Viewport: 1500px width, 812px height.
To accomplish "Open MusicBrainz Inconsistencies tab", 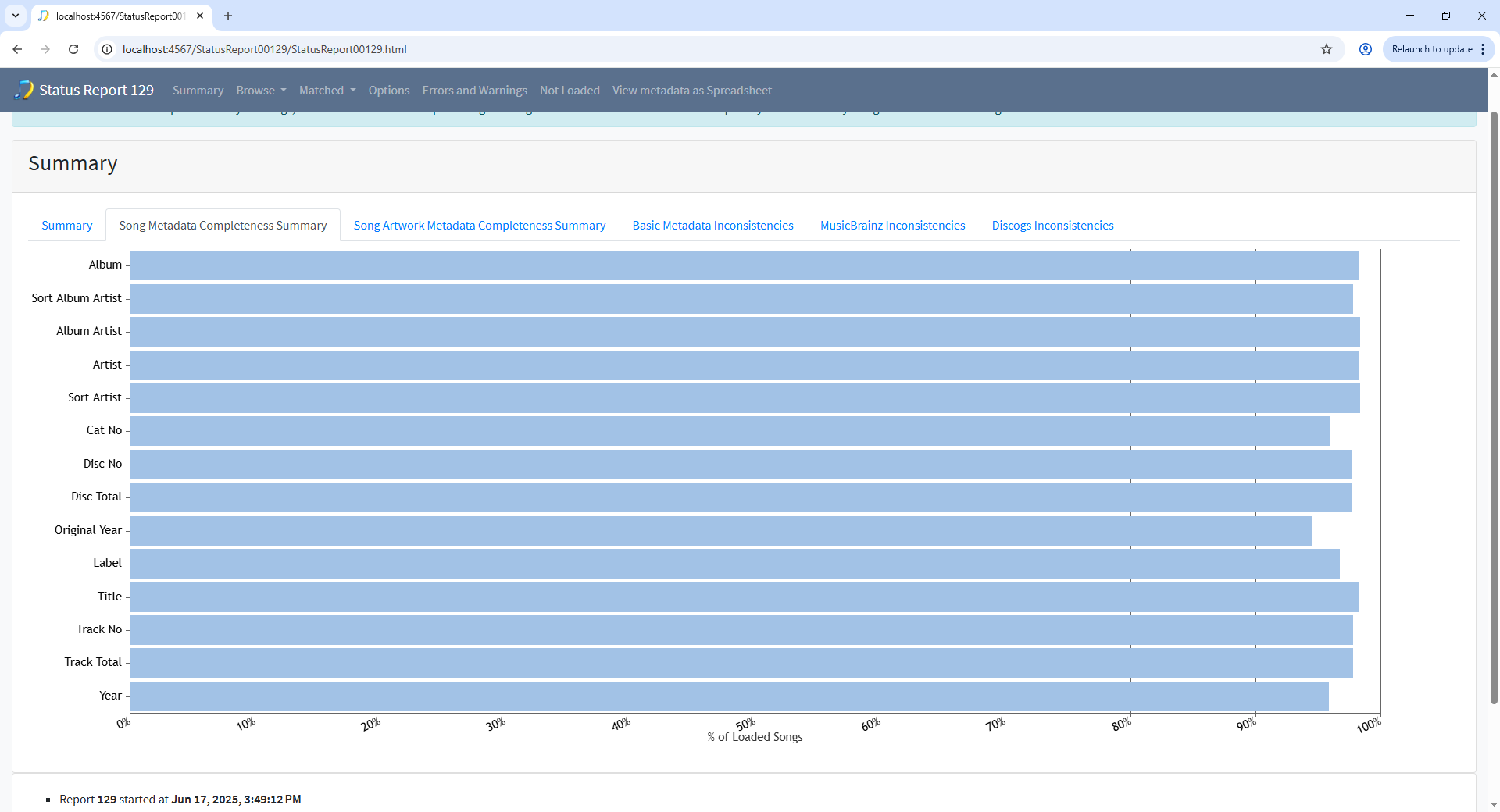I will click(893, 226).
